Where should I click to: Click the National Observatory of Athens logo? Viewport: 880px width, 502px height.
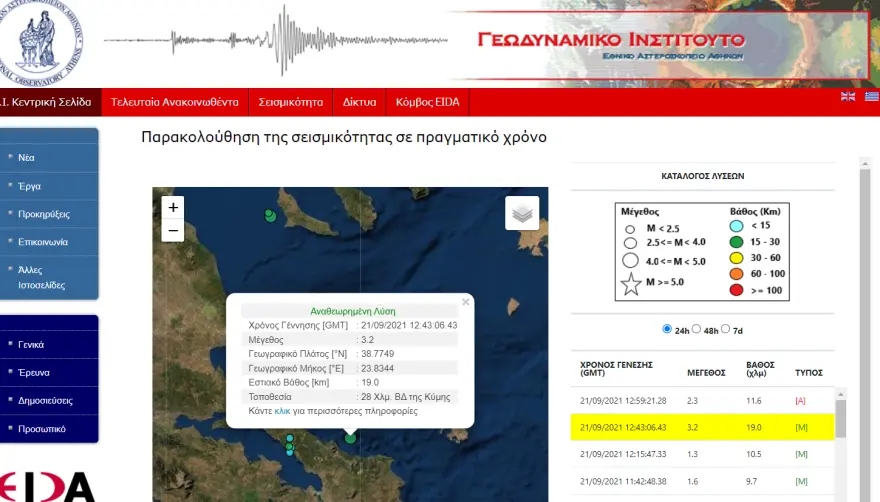(42, 40)
